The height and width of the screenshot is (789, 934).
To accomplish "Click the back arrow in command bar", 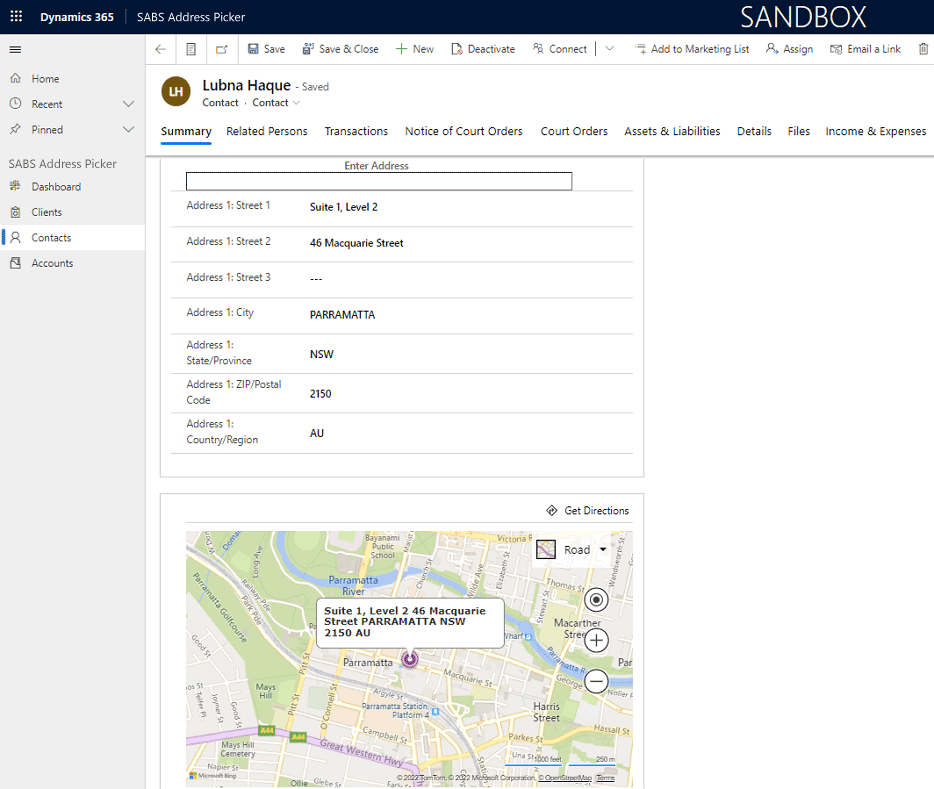I will pos(161,49).
